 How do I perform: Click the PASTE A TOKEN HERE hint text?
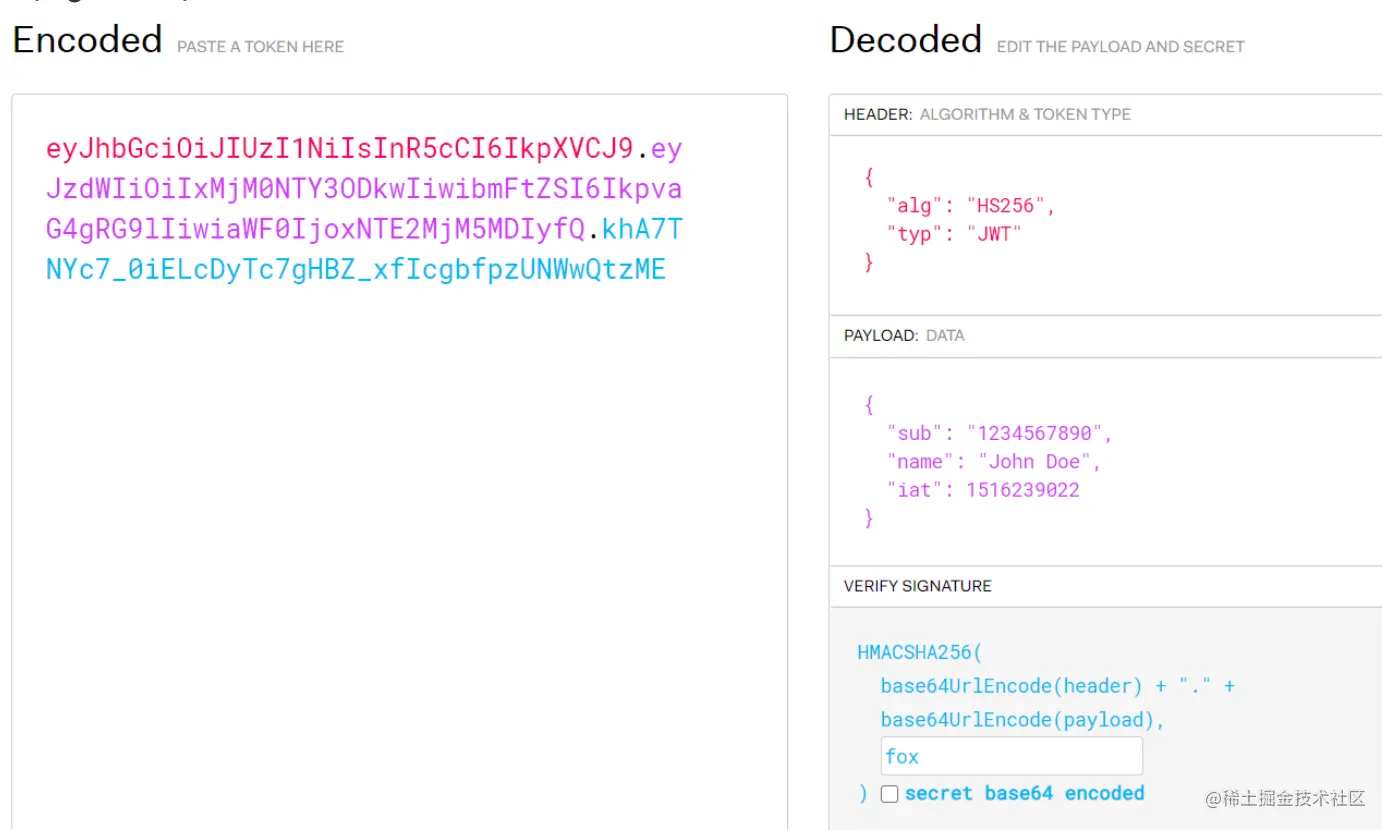point(260,47)
